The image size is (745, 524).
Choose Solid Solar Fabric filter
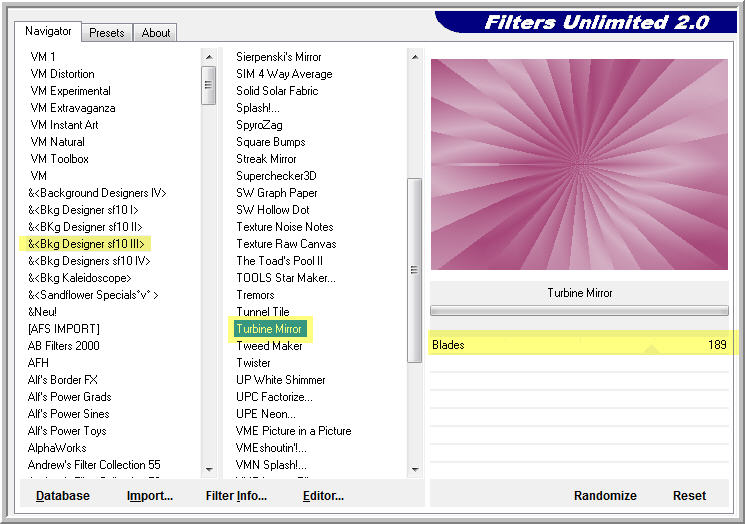pyautogui.click(x=277, y=91)
